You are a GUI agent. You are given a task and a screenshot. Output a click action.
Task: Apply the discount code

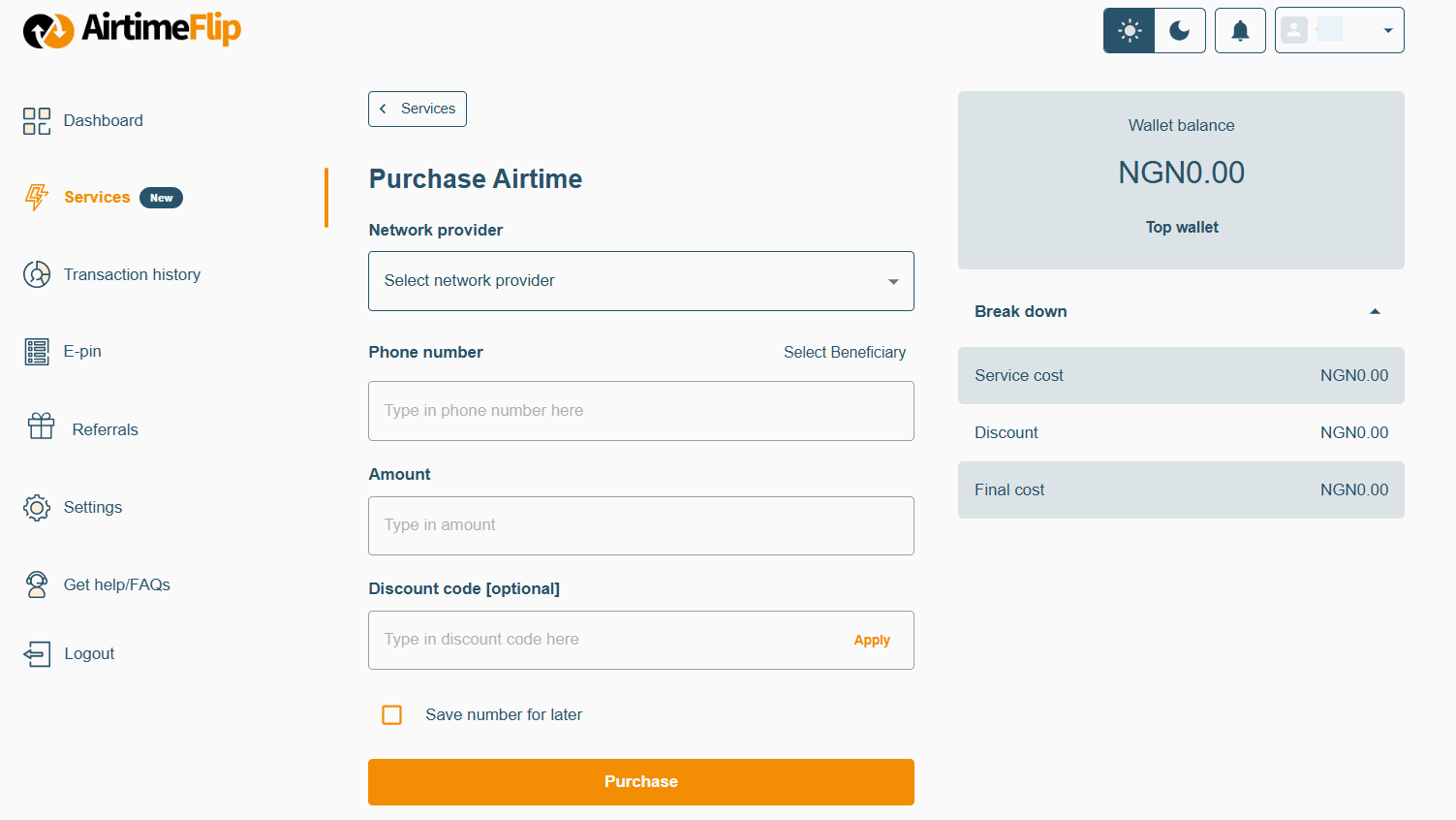click(872, 641)
